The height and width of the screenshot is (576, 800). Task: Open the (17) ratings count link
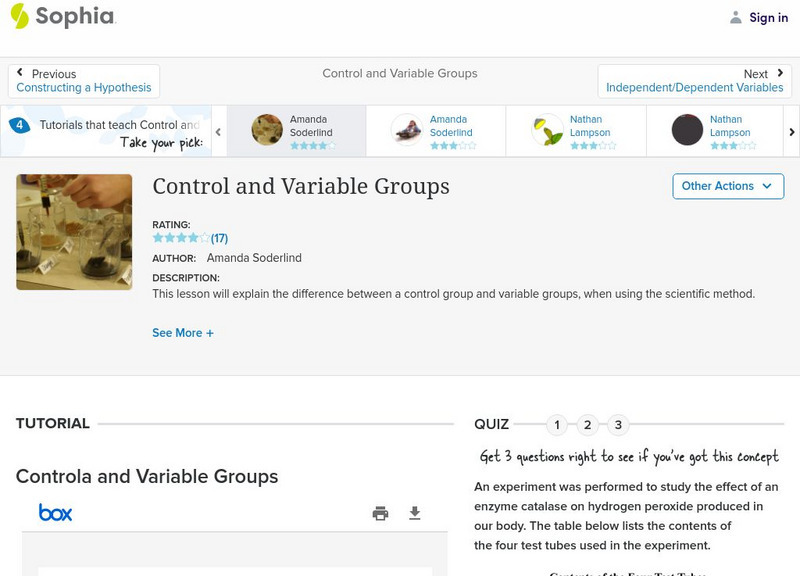click(219, 238)
